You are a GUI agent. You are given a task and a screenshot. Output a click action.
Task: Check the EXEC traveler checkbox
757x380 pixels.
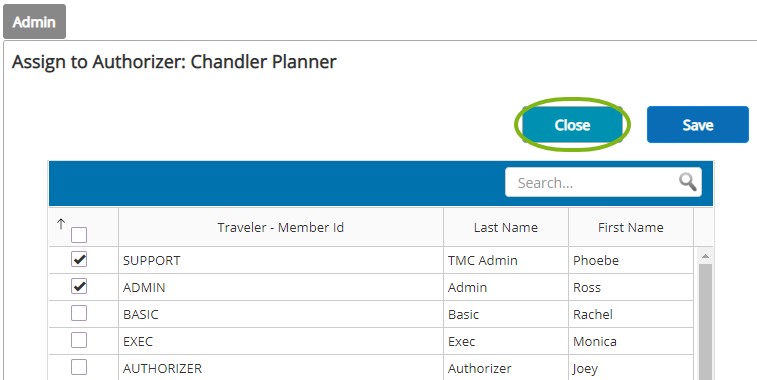click(x=79, y=340)
